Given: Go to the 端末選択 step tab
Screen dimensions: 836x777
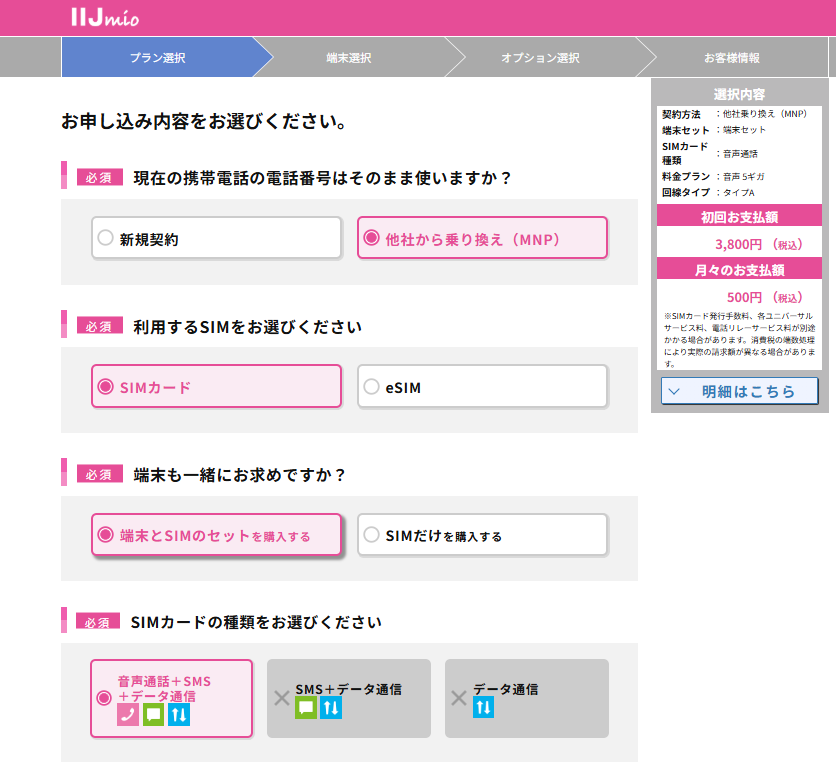Looking at the screenshot, I should click(x=348, y=58).
